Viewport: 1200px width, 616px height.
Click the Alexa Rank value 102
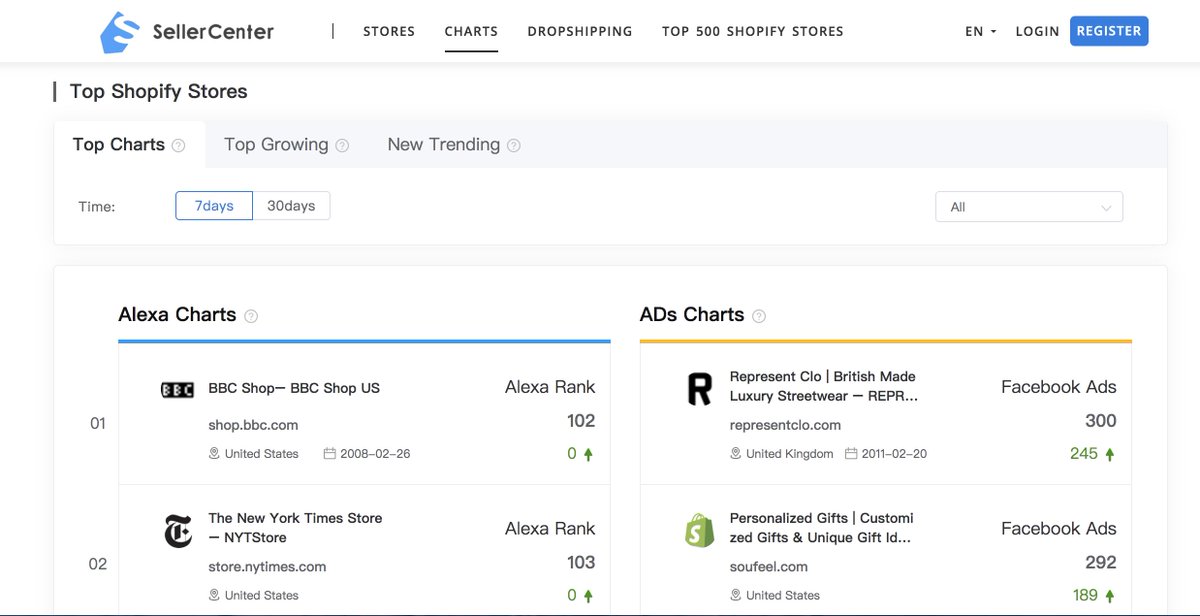point(581,421)
